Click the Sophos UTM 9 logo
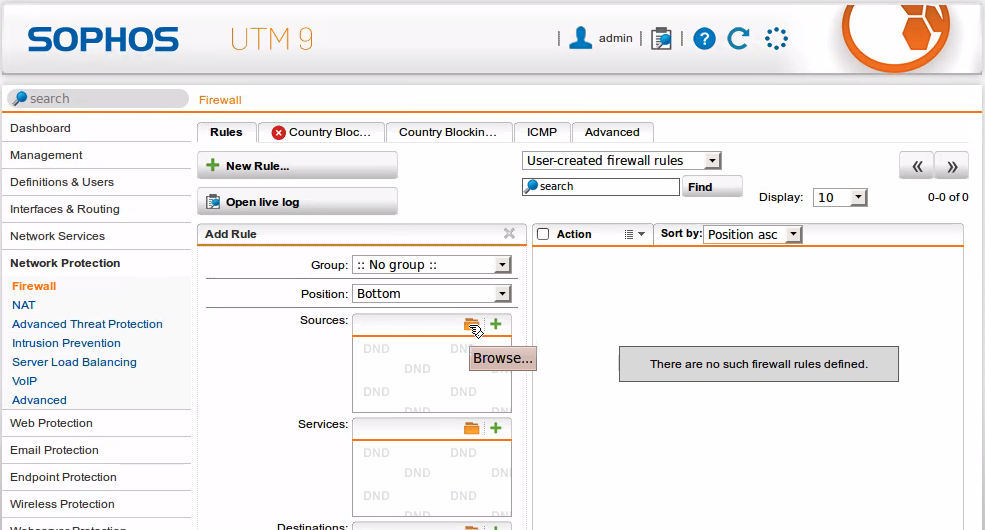The height and width of the screenshot is (530, 985). point(170,39)
